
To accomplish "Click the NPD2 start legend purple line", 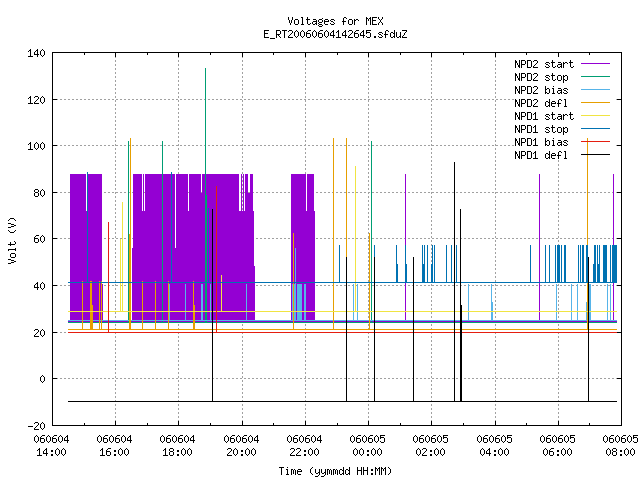I will pos(595,64).
